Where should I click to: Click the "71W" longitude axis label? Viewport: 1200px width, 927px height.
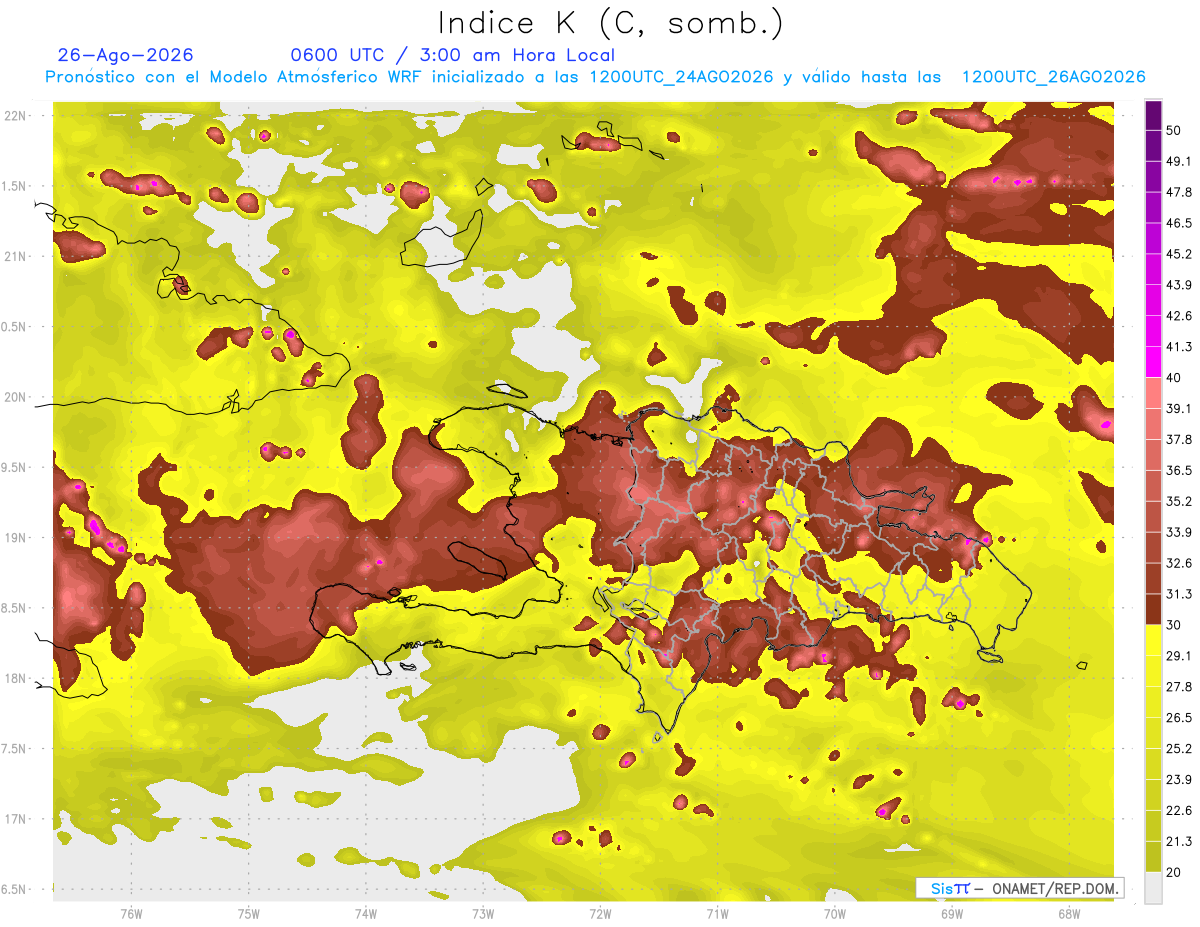717,914
